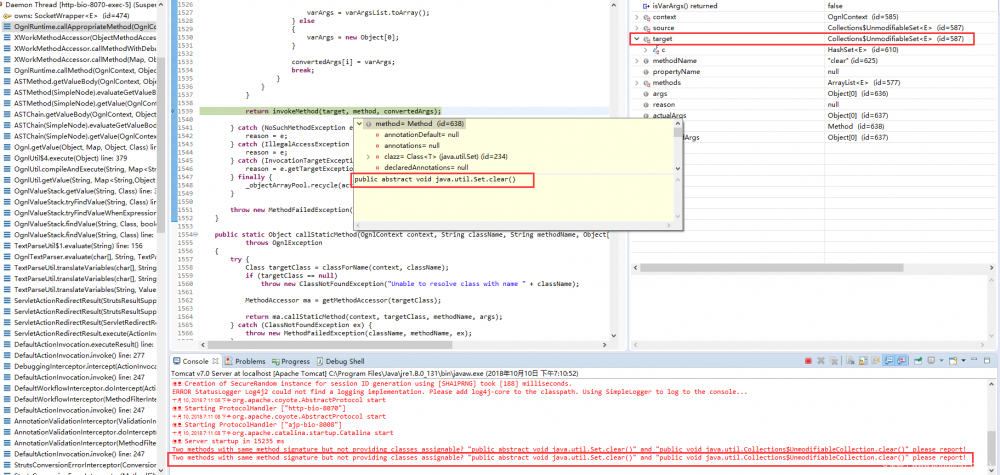Pin Console icon with green pin
Screen dimensions: 1000x475
(918, 361)
